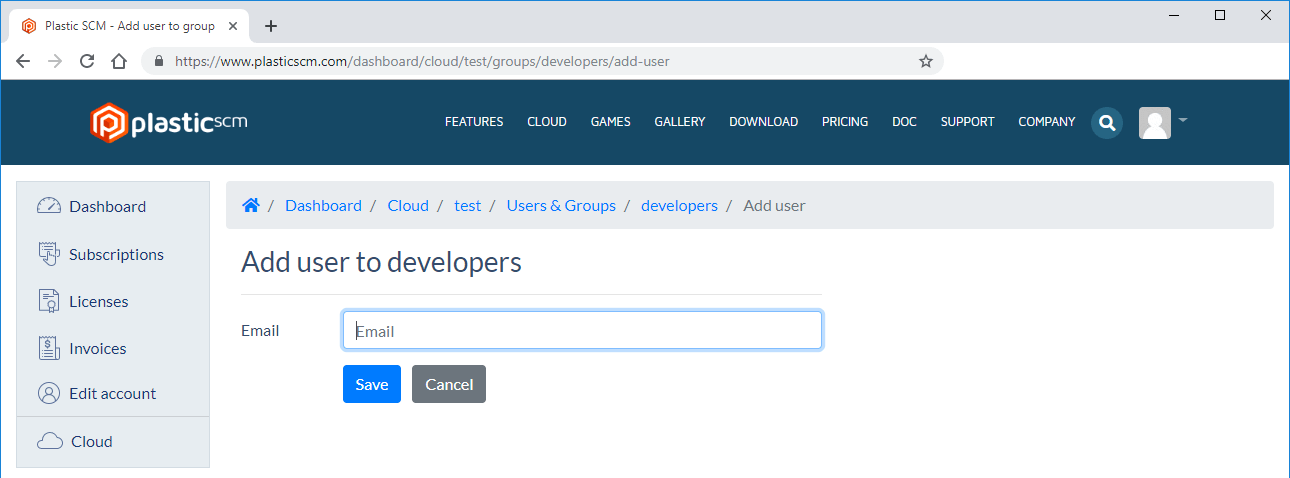Click the blue Save button
Viewport: 1290px width, 478px height.
[x=372, y=384]
